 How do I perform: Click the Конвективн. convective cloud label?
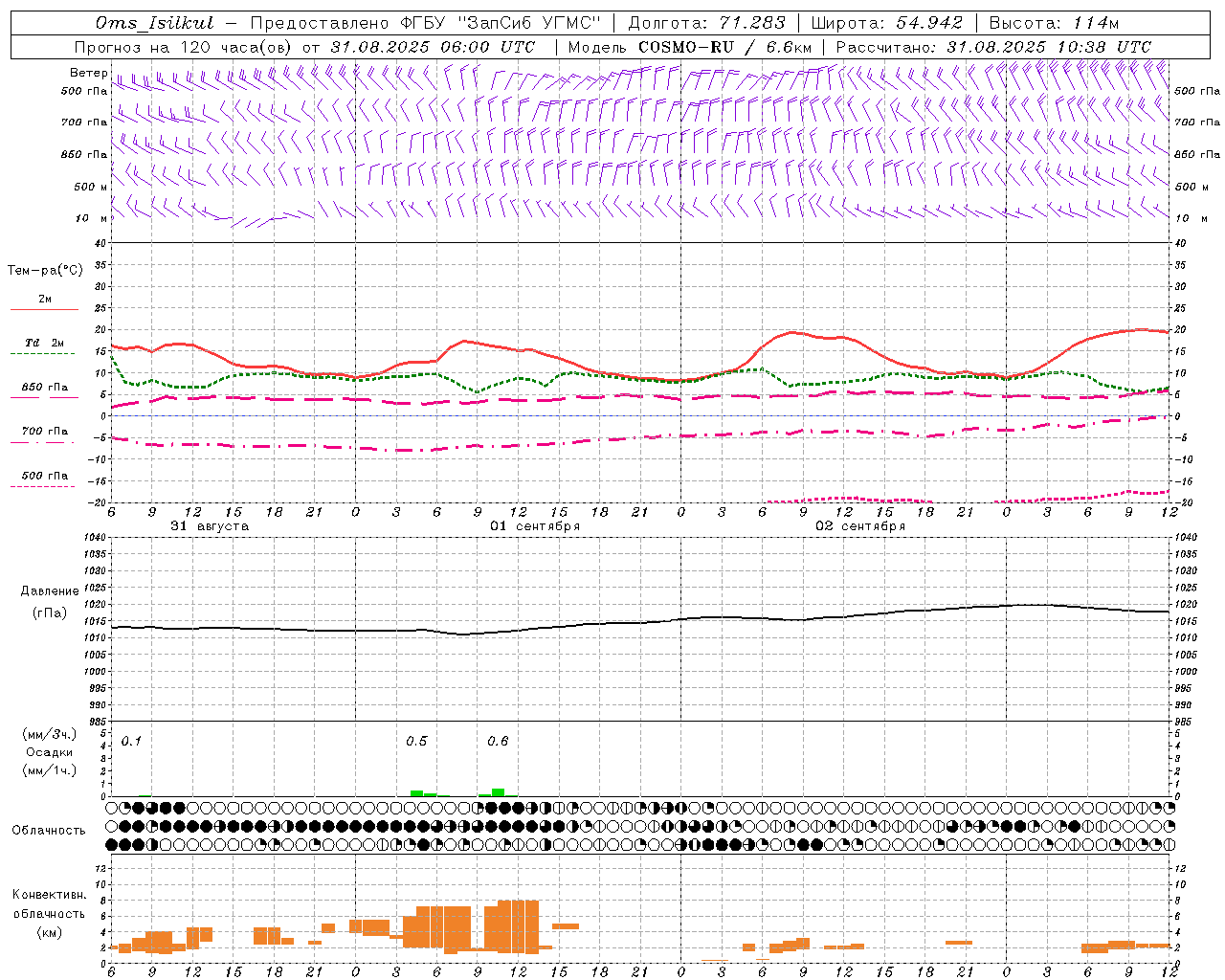click(x=50, y=895)
